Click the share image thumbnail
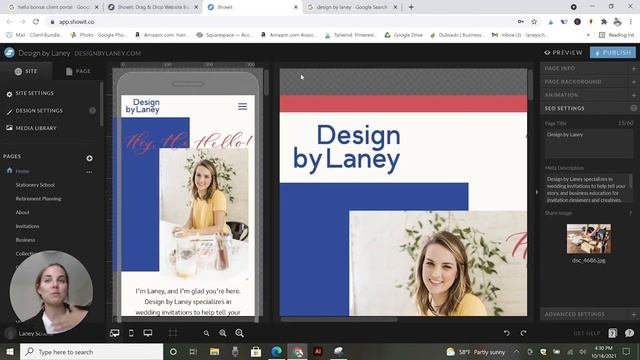The image size is (640, 360). (x=589, y=238)
